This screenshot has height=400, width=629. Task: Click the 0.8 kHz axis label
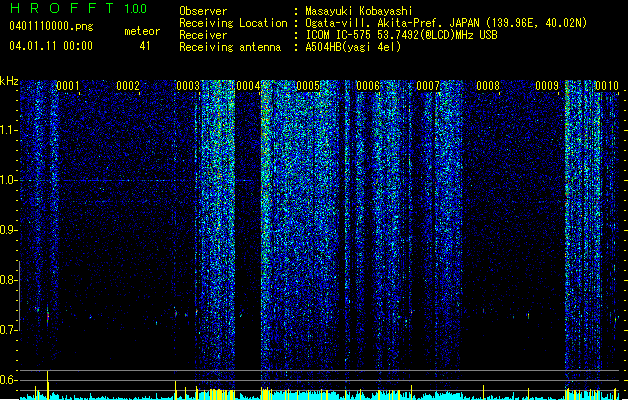point(9,280)
